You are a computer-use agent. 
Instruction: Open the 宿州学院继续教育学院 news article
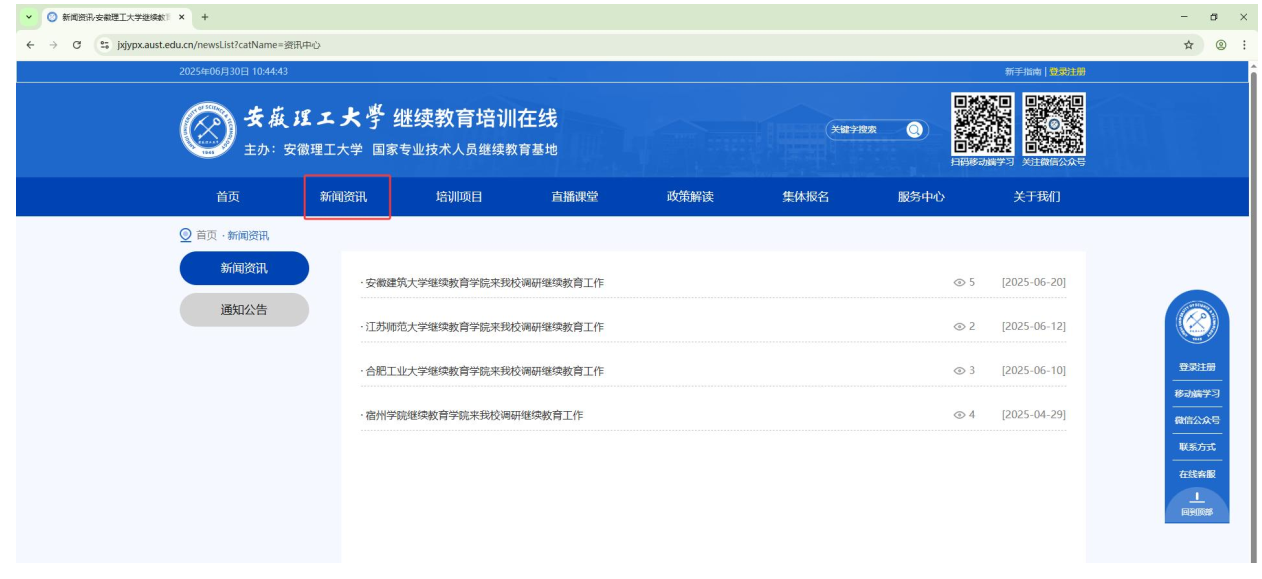click(474, 415)
